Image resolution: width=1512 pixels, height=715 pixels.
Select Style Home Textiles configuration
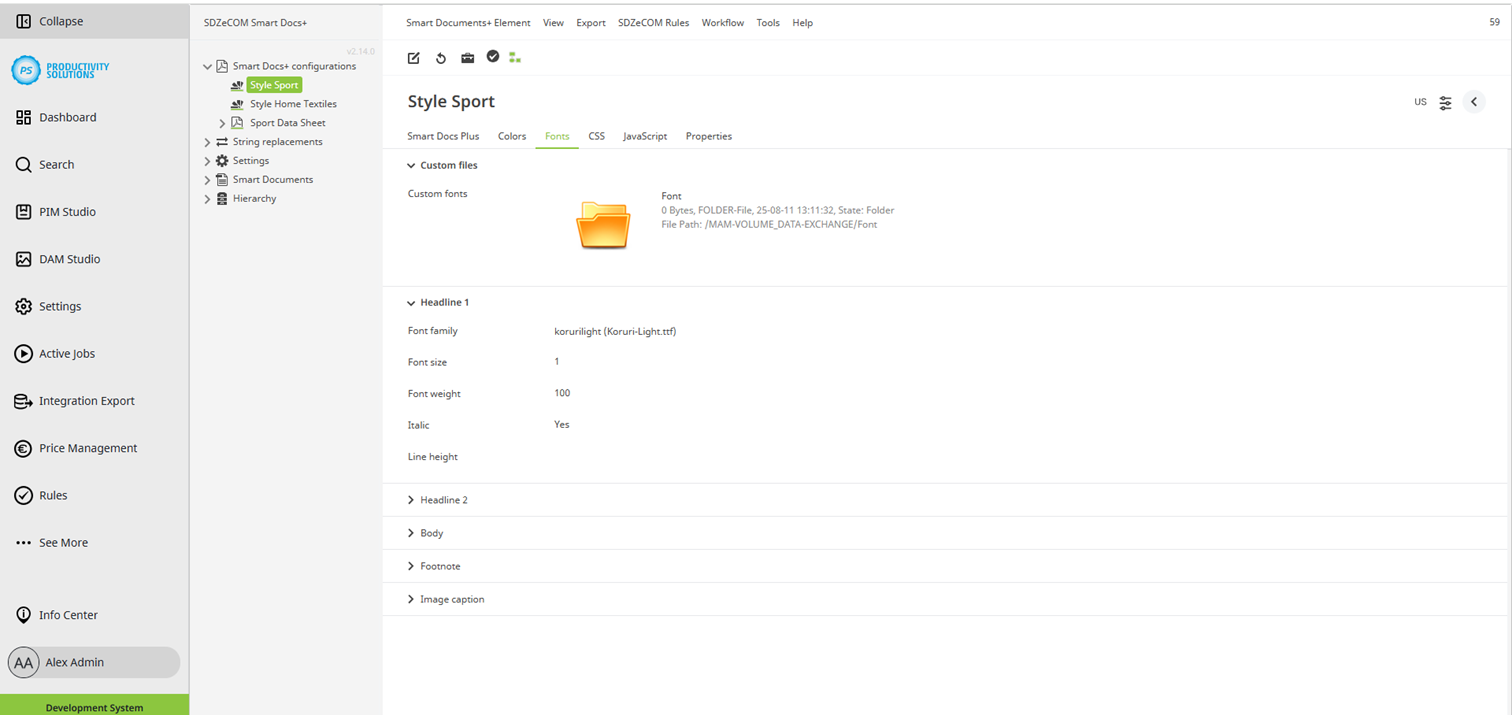tap(293, 103)
